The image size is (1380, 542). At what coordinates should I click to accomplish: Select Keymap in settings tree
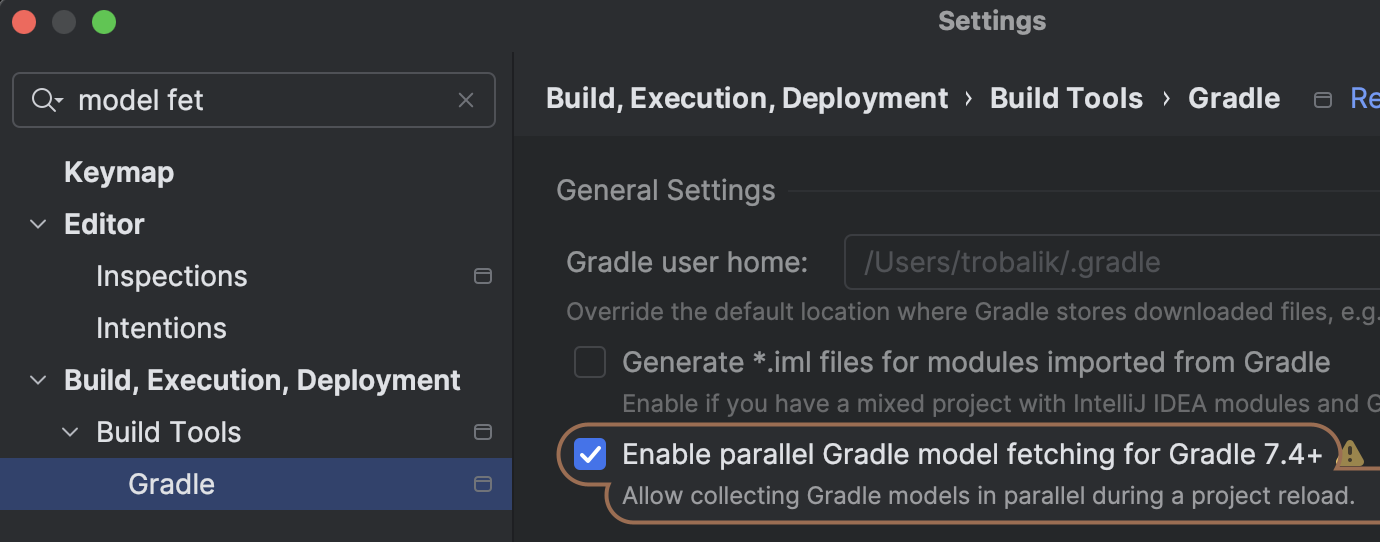click(119, 172)
